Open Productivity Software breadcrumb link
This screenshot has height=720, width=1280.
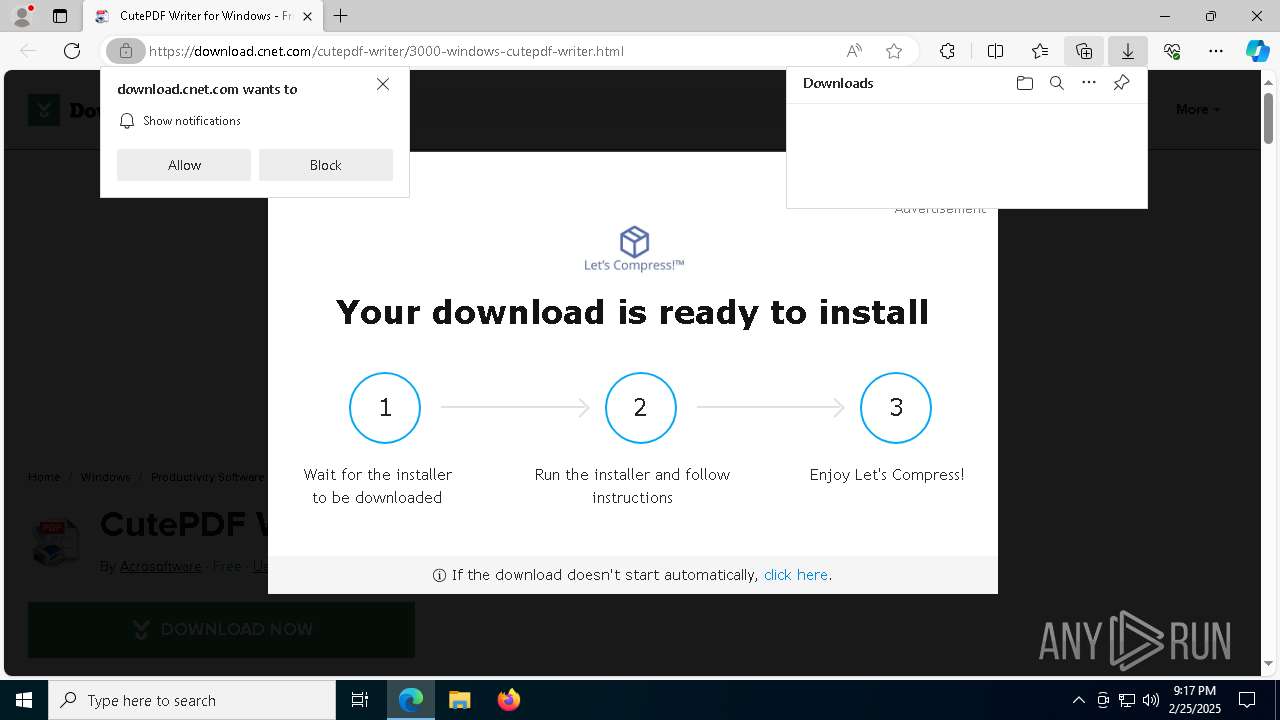coord(207,477)
